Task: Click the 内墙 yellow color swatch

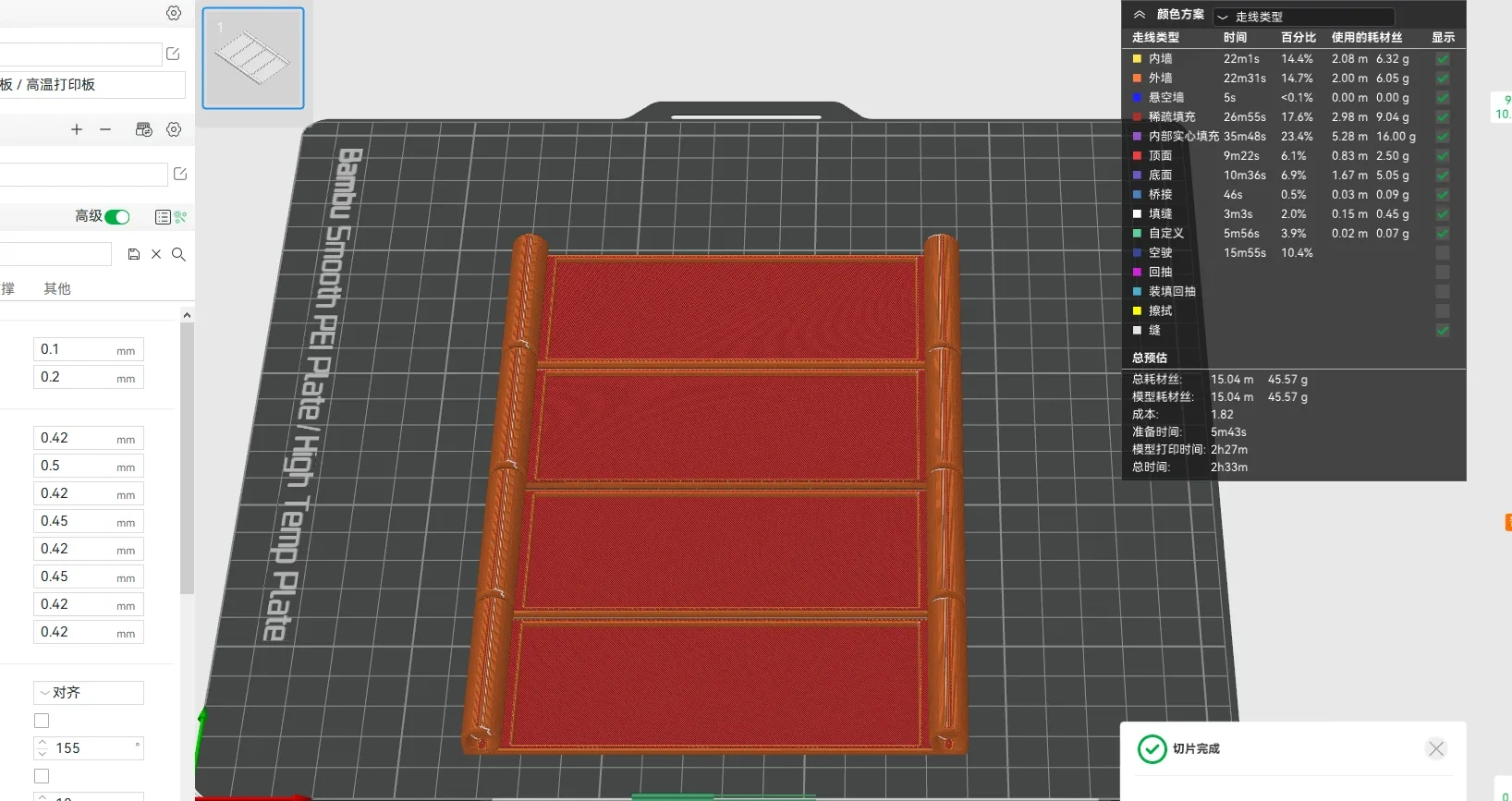Action: [x=1138, y=59]
